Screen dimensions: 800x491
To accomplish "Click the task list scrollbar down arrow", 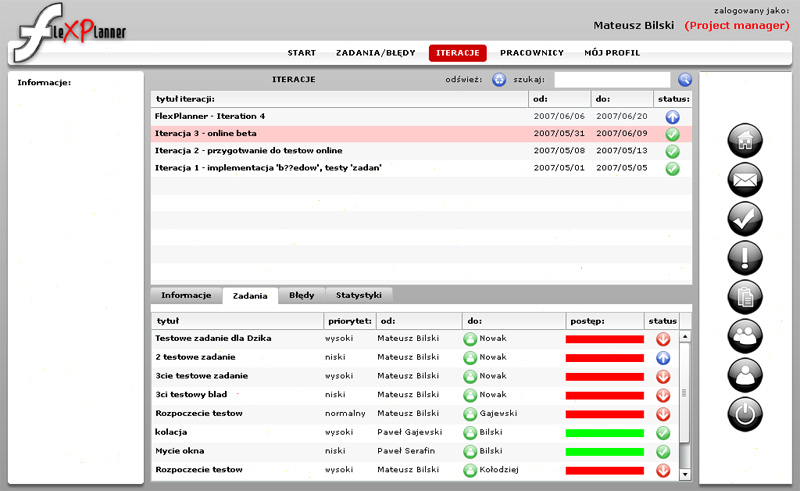I will [685, 474].
